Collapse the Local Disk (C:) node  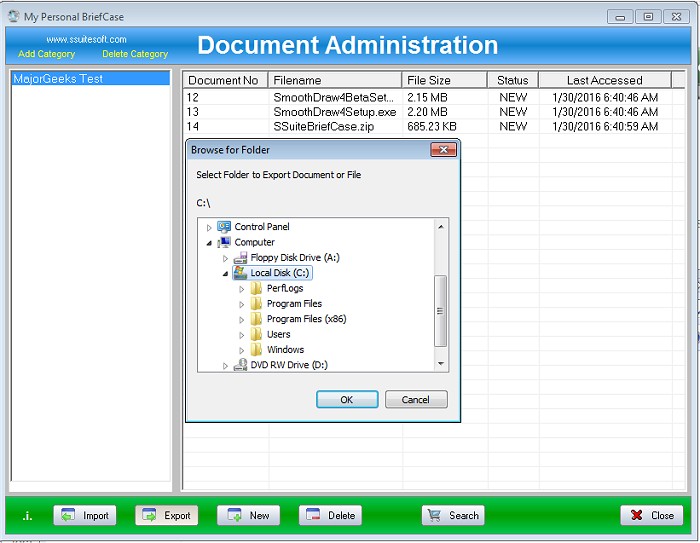(x=225, y=274)
